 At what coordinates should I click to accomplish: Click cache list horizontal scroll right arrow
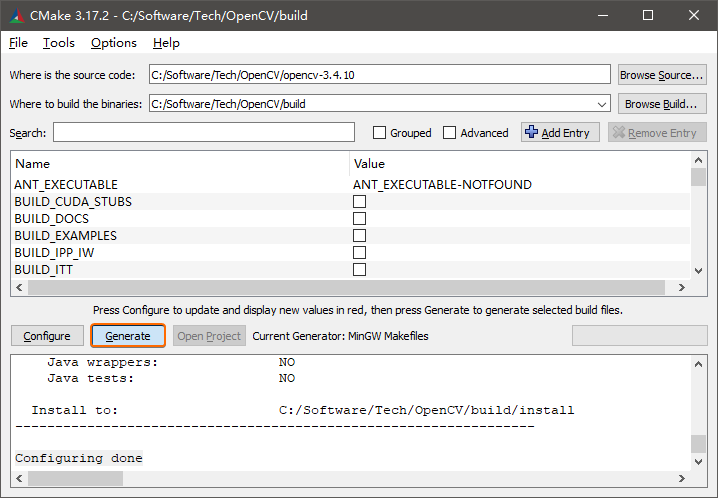point(682,287)
